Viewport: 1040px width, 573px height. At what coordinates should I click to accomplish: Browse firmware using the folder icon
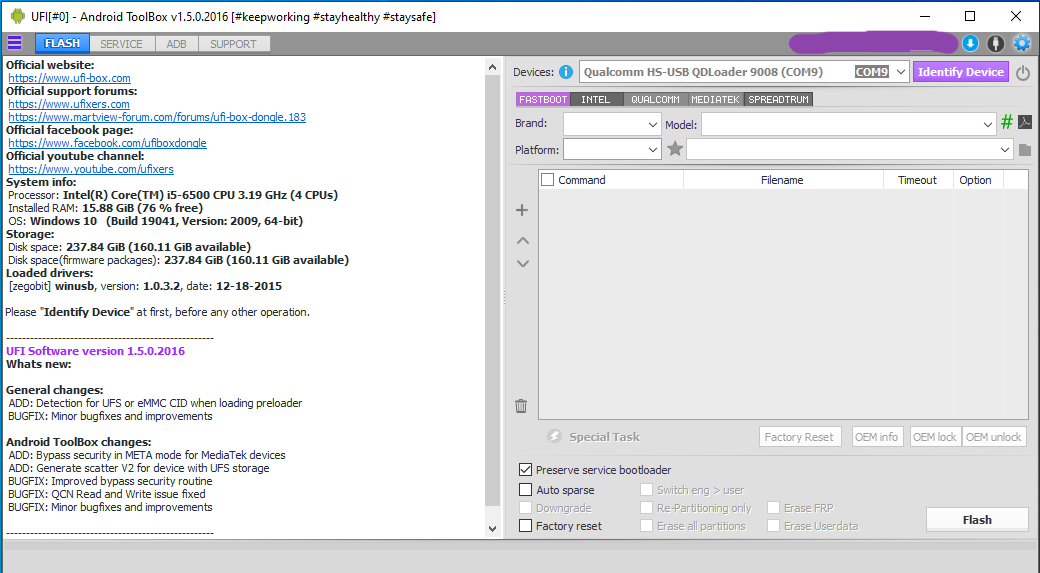[1025, 150]
